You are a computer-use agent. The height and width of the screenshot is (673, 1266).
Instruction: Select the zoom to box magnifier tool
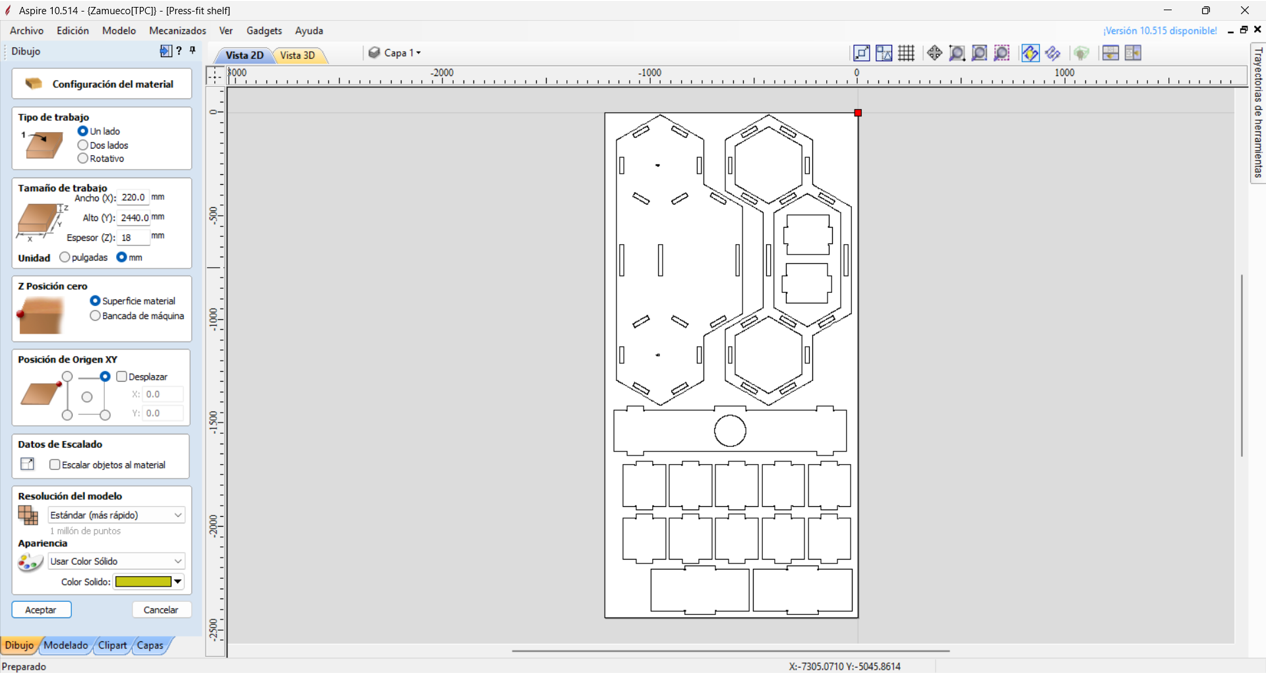(x=957, y=53)
